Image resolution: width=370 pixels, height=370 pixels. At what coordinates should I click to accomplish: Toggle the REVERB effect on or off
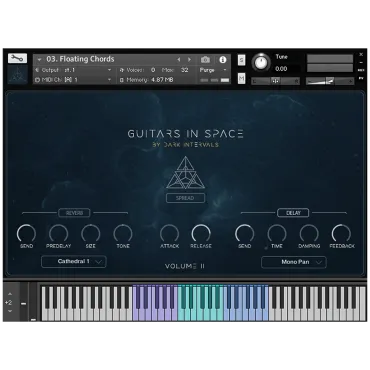pyautogui.click(x=74, y=213)
